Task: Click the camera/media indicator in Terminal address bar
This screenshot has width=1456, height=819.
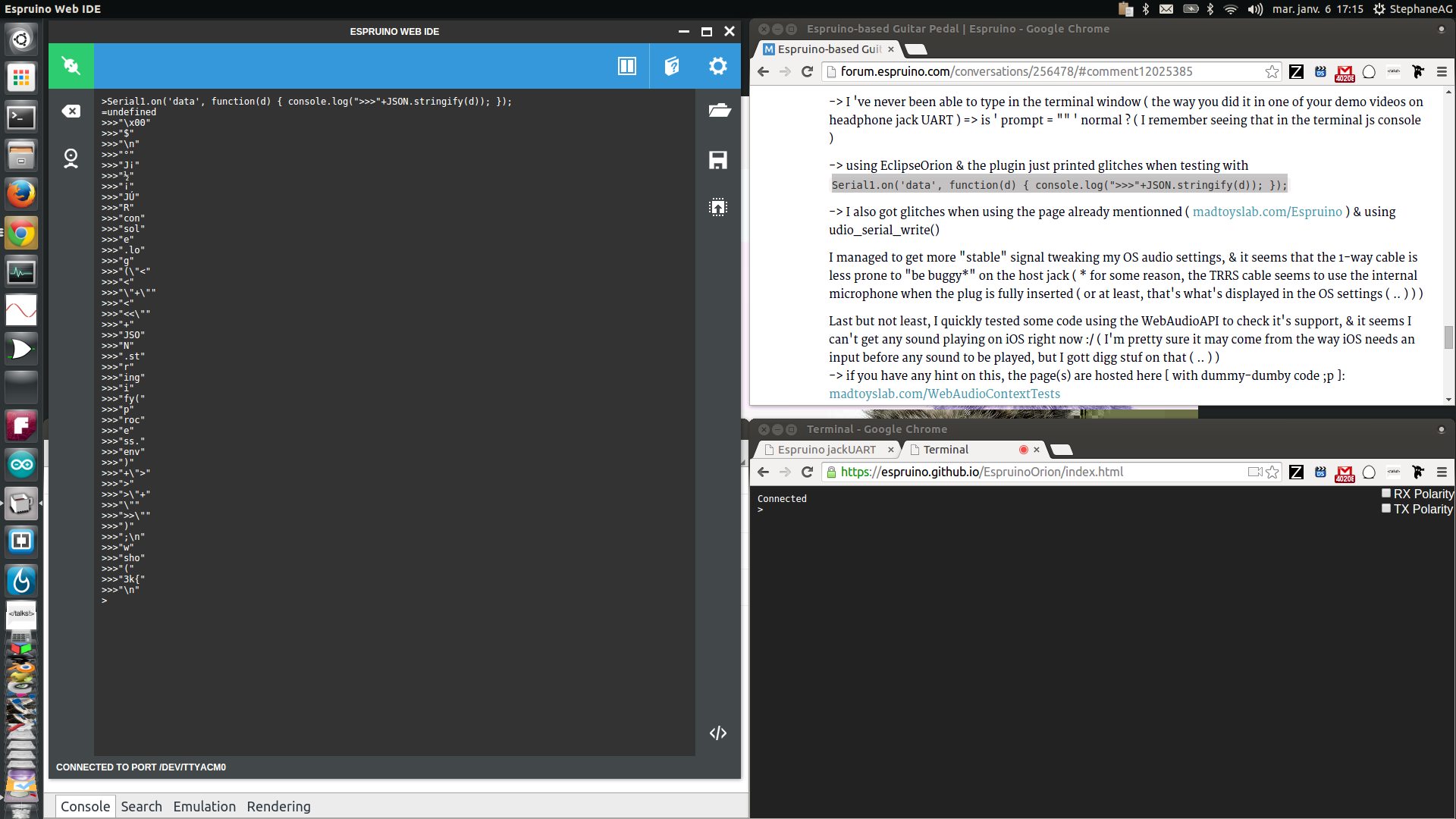Action: [1255, 472]
